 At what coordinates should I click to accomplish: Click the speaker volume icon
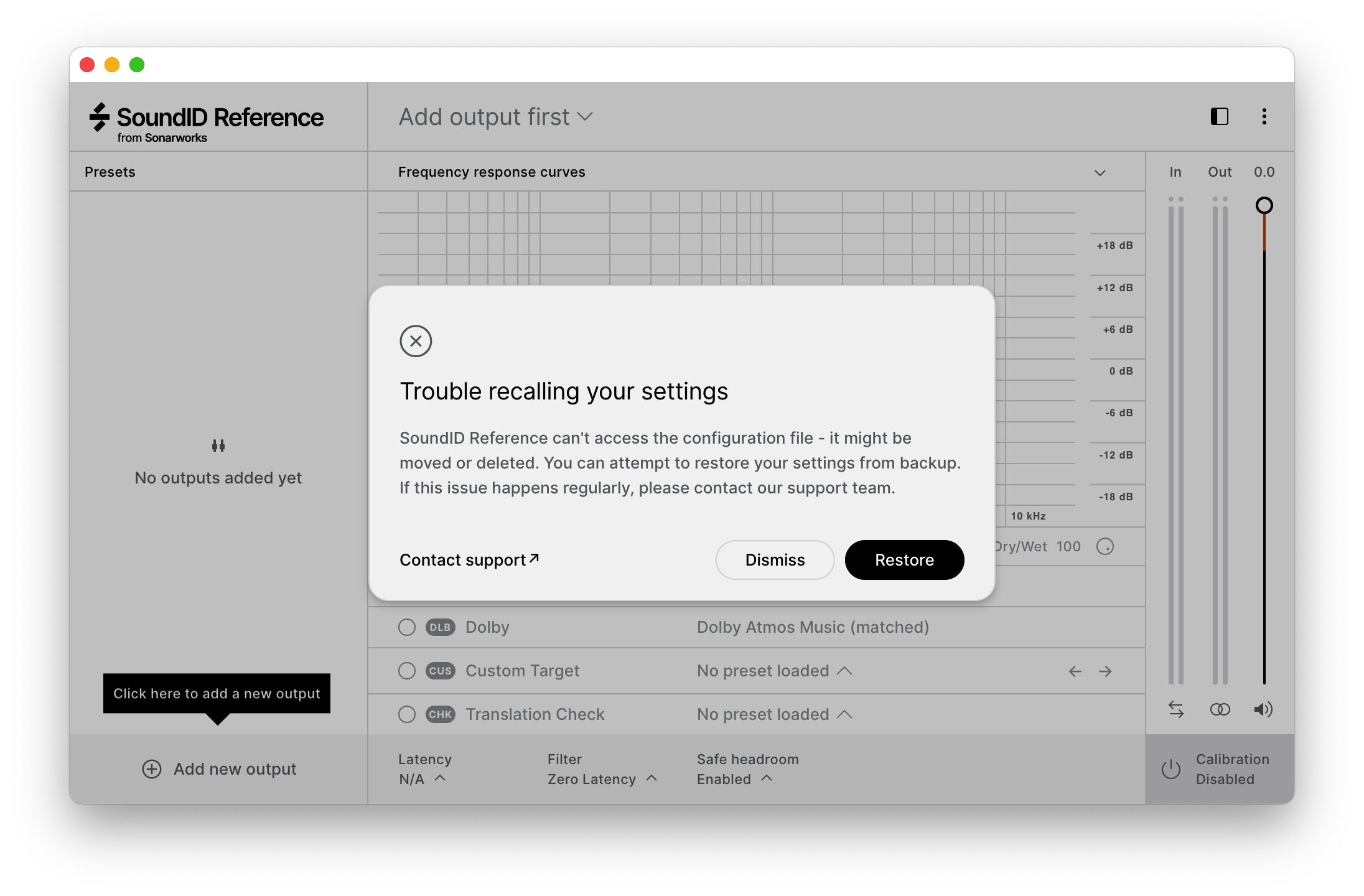point(1263,709)
